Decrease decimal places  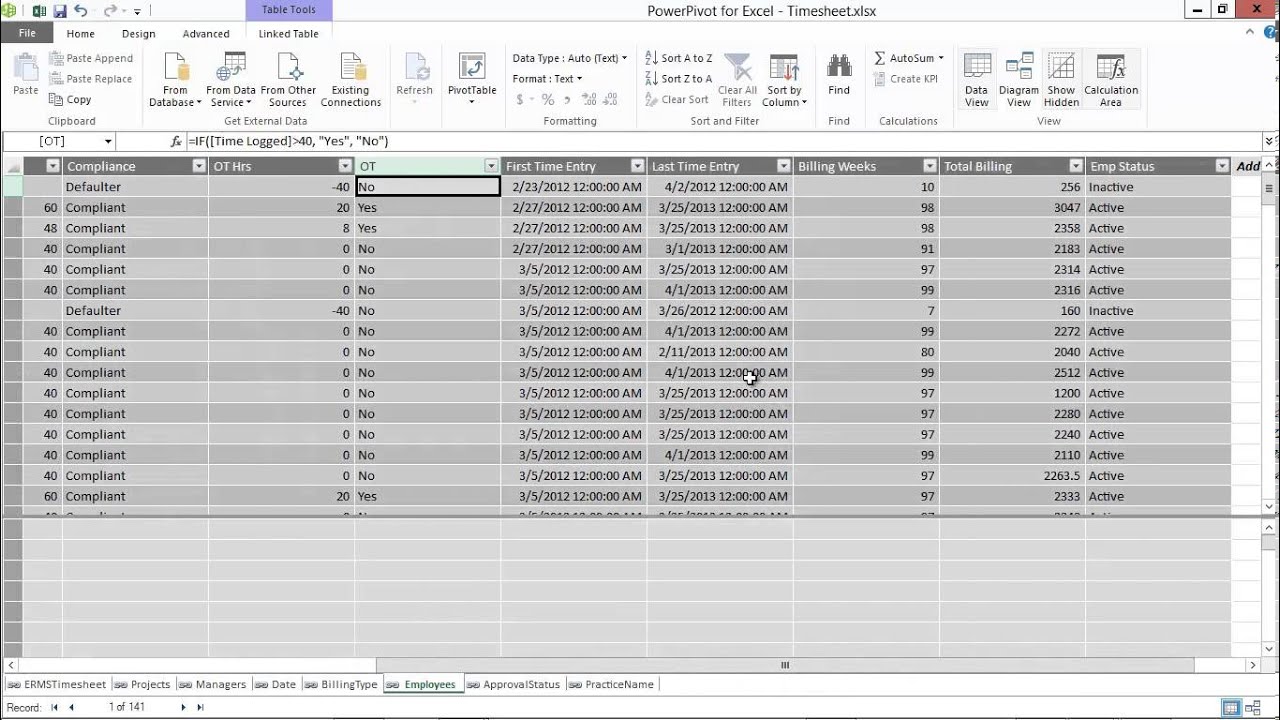(x=611, y=100)
